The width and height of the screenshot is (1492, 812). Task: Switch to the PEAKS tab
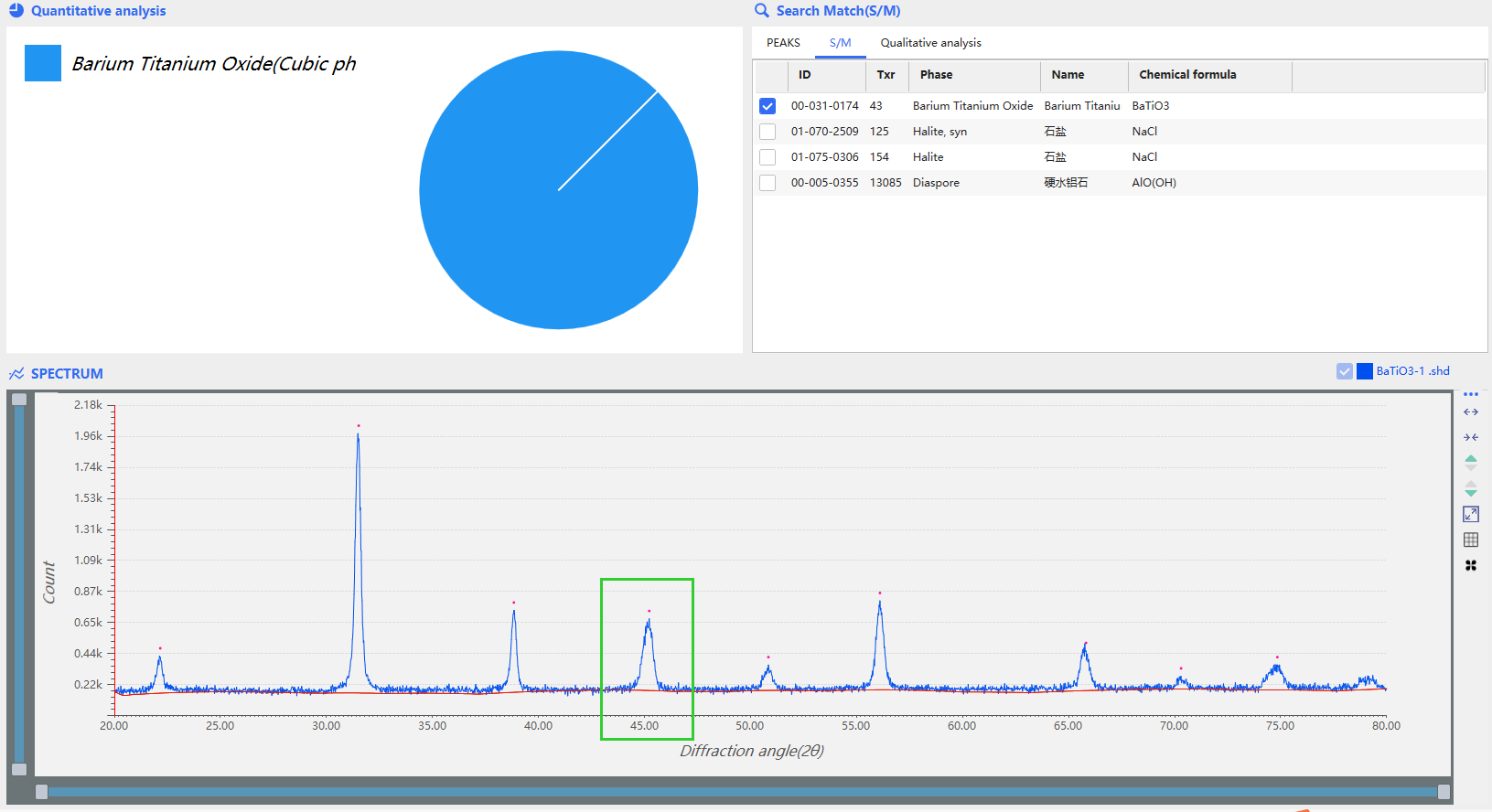[x=783, y=43]
